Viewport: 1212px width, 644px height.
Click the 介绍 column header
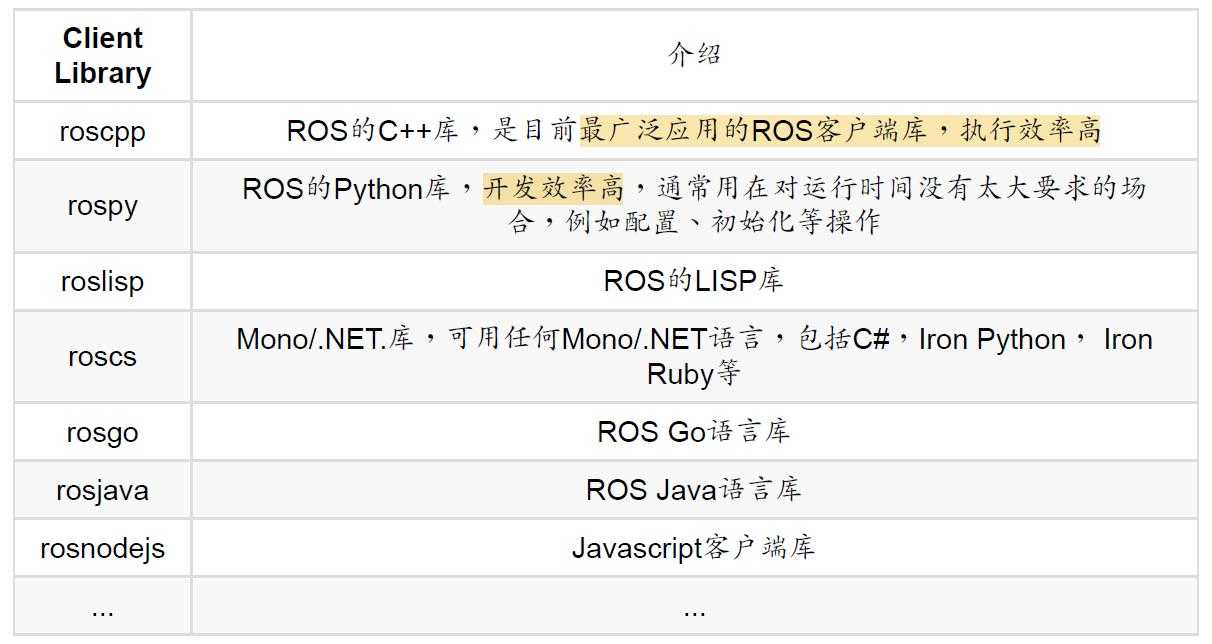tap(694, 55)
